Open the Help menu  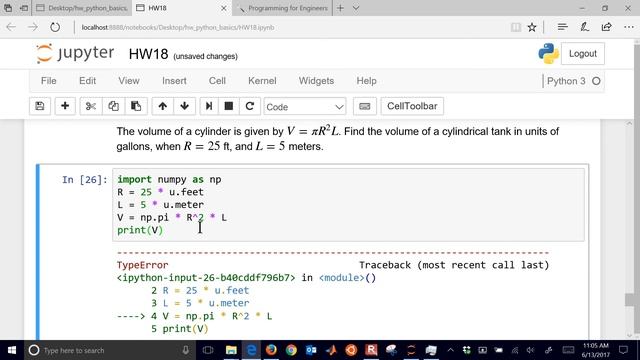coord(367,81)
